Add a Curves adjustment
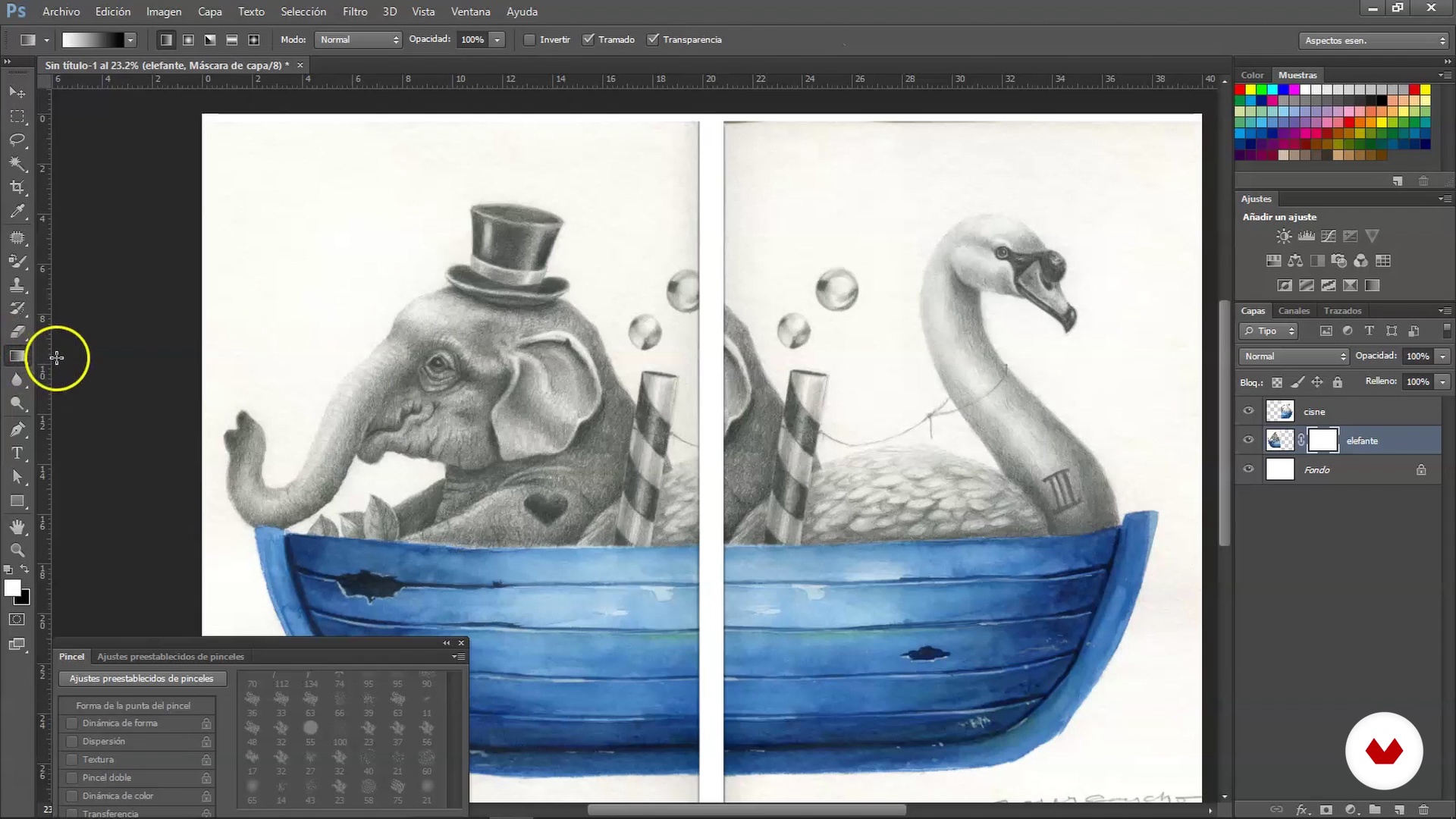 click(x=1328, y=237)
